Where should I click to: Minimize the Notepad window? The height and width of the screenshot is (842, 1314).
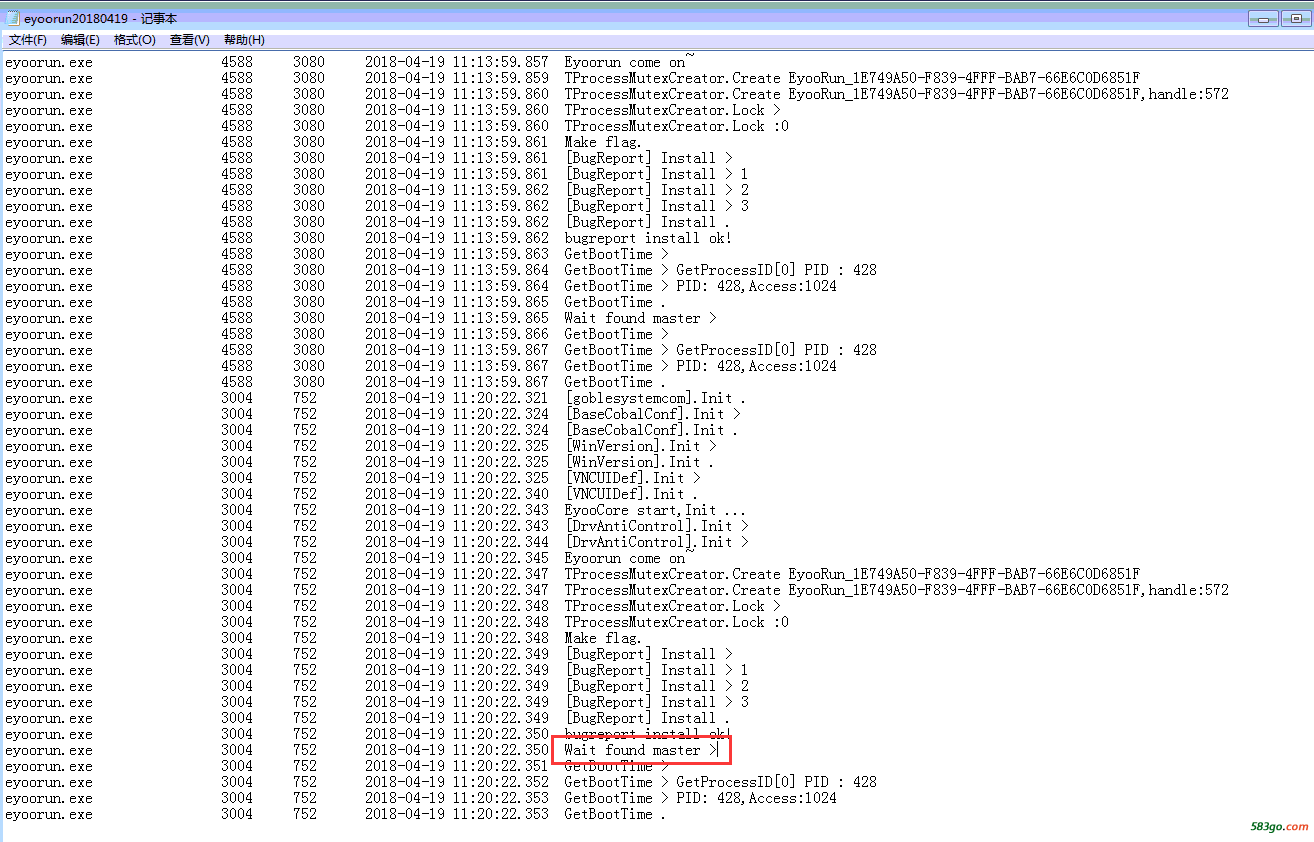point(1265,19)
